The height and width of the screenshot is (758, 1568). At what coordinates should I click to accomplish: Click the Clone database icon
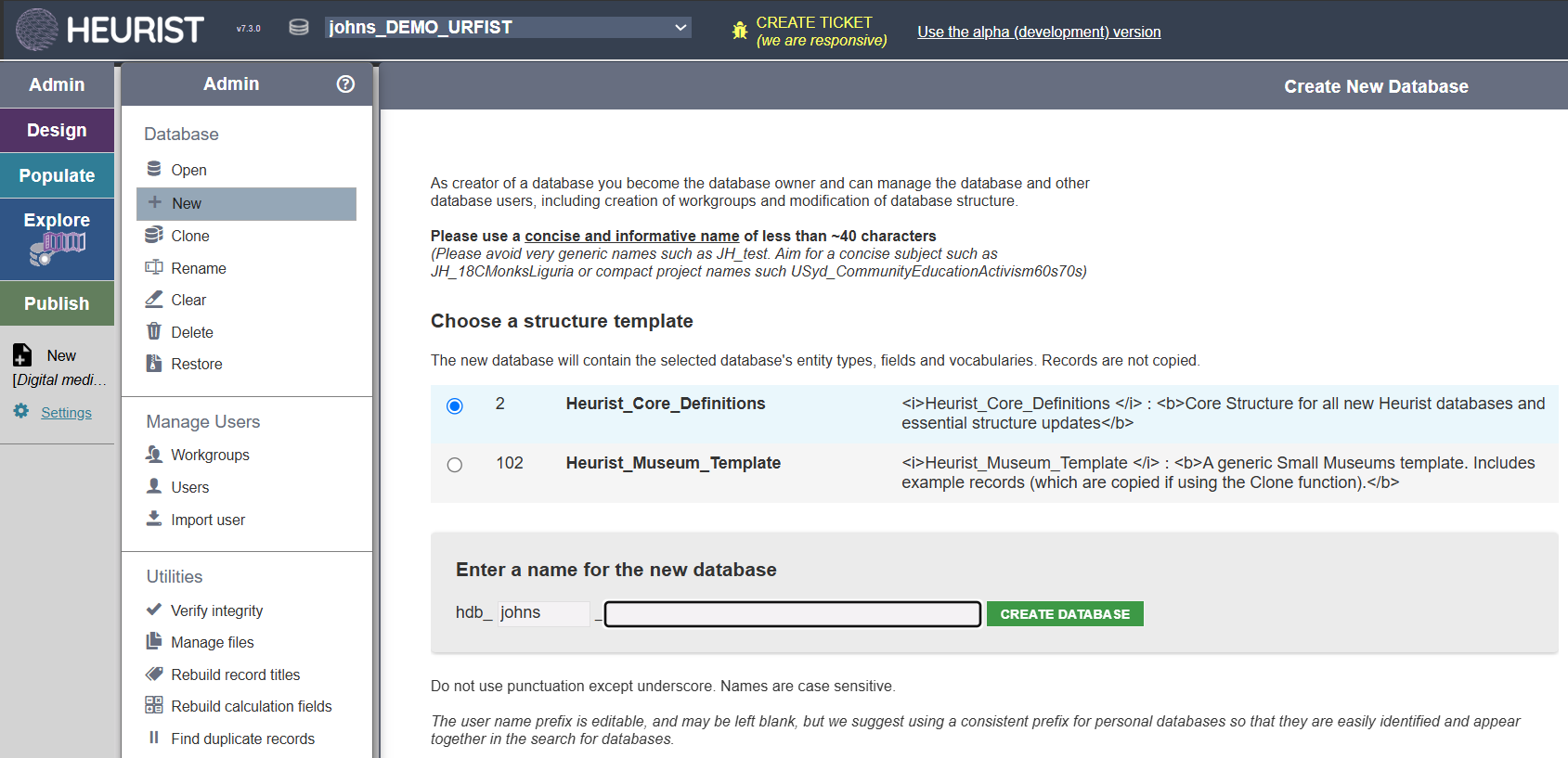(154, 235)
